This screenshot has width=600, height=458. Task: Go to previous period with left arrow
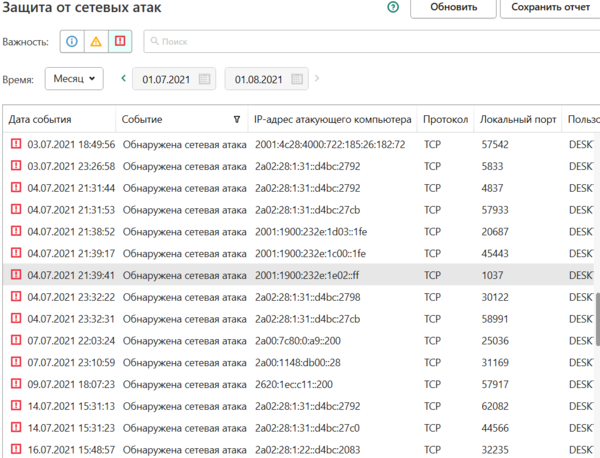click(x=123, y=78)
